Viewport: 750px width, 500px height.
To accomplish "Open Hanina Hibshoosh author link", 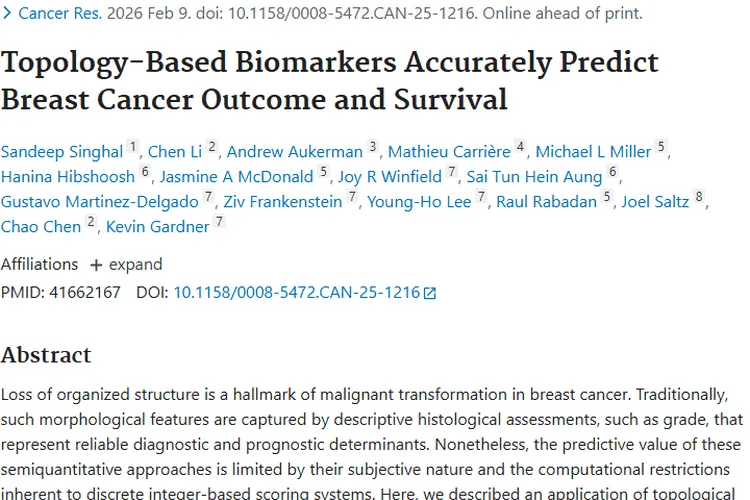I will tap(68, 177).
